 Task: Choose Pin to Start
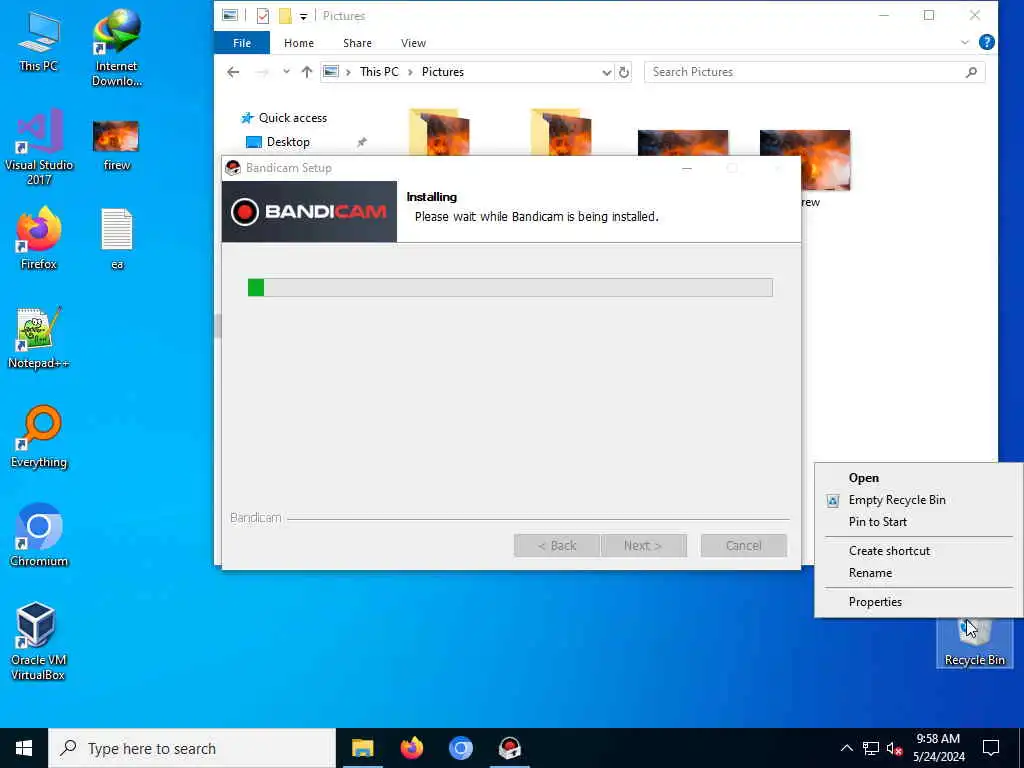click(x=918, y=522)
